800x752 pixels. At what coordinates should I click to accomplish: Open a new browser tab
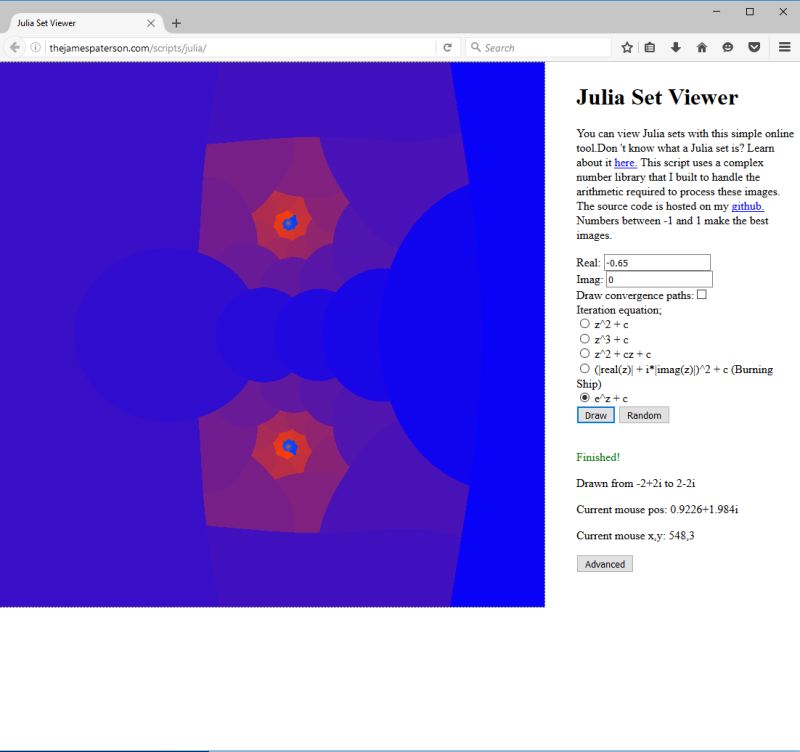(x=176, y=21)
